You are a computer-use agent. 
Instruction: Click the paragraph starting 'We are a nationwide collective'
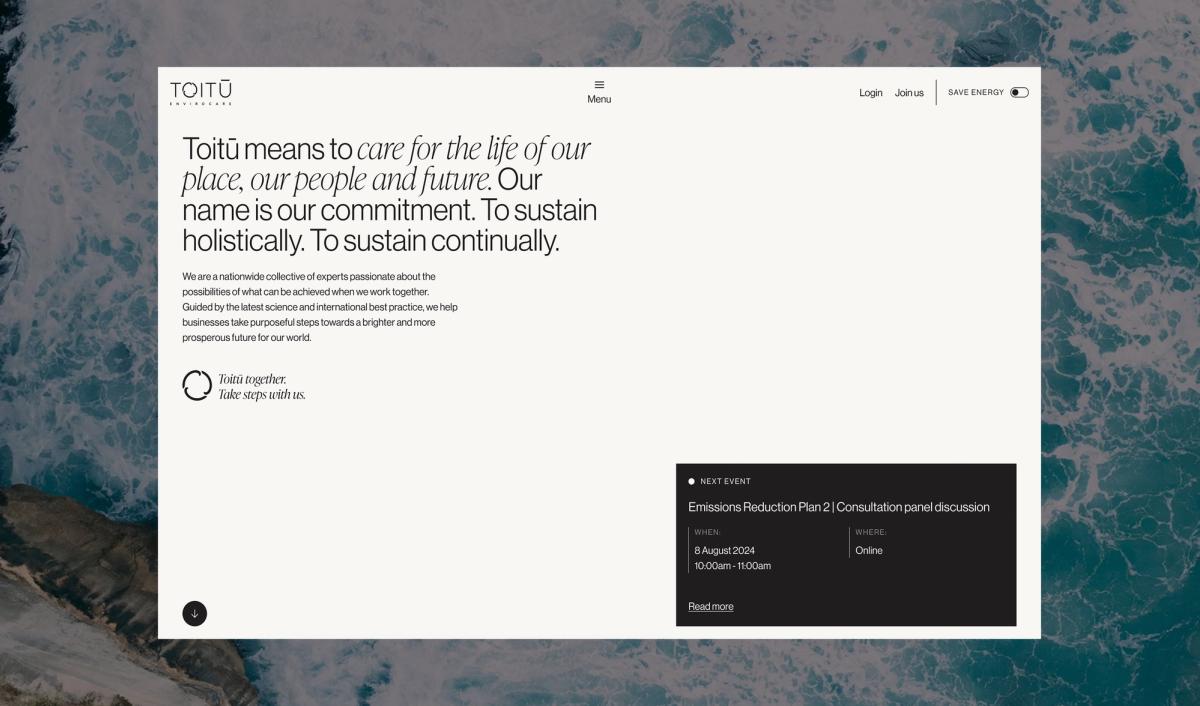[320, 307]
